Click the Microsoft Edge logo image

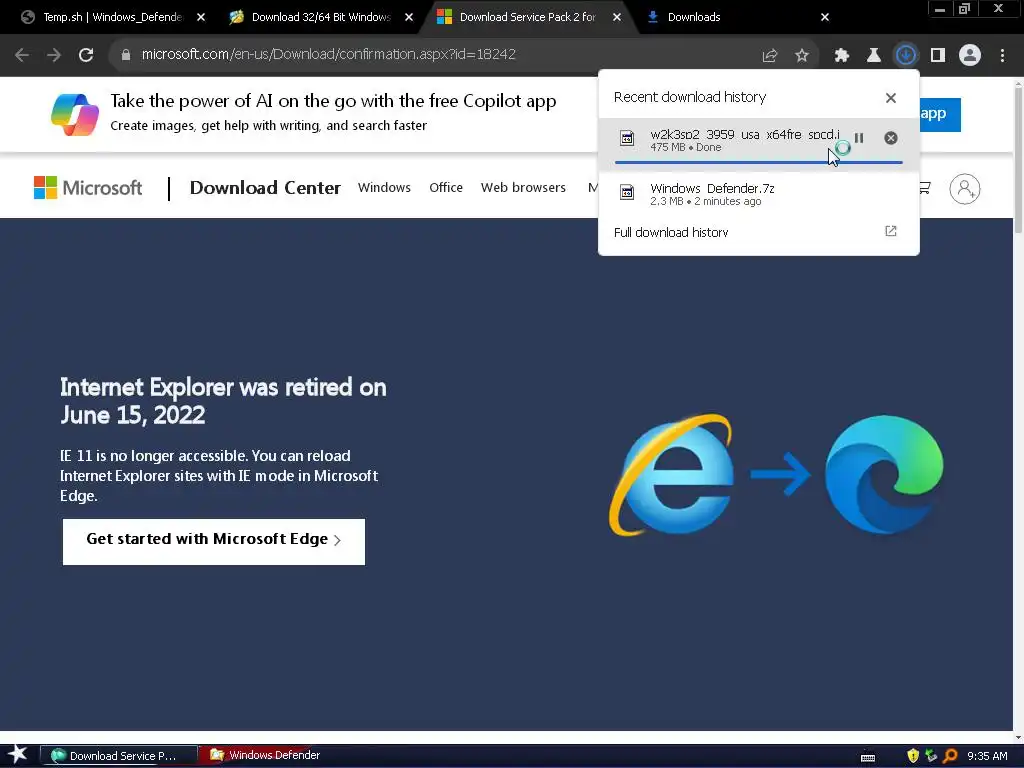coord(884,475)
